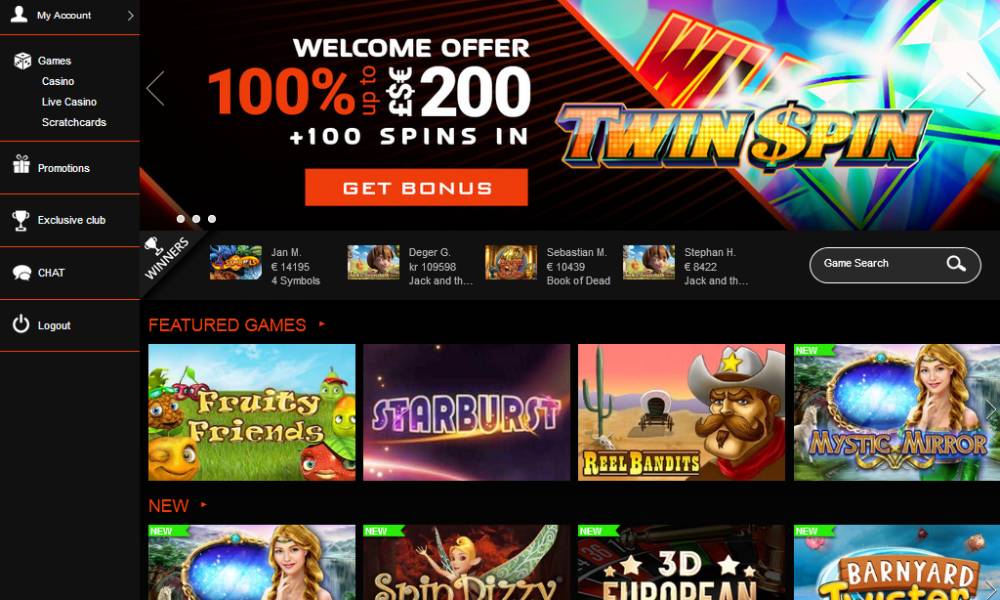The image size is (1000, 600).
Task: Open the NEW games section link
Action: [x=168, y=506]
